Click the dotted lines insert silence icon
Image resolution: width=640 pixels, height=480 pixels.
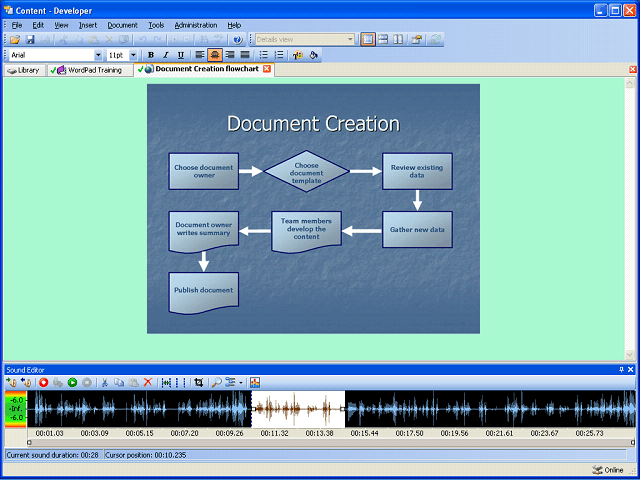point(180,382)
